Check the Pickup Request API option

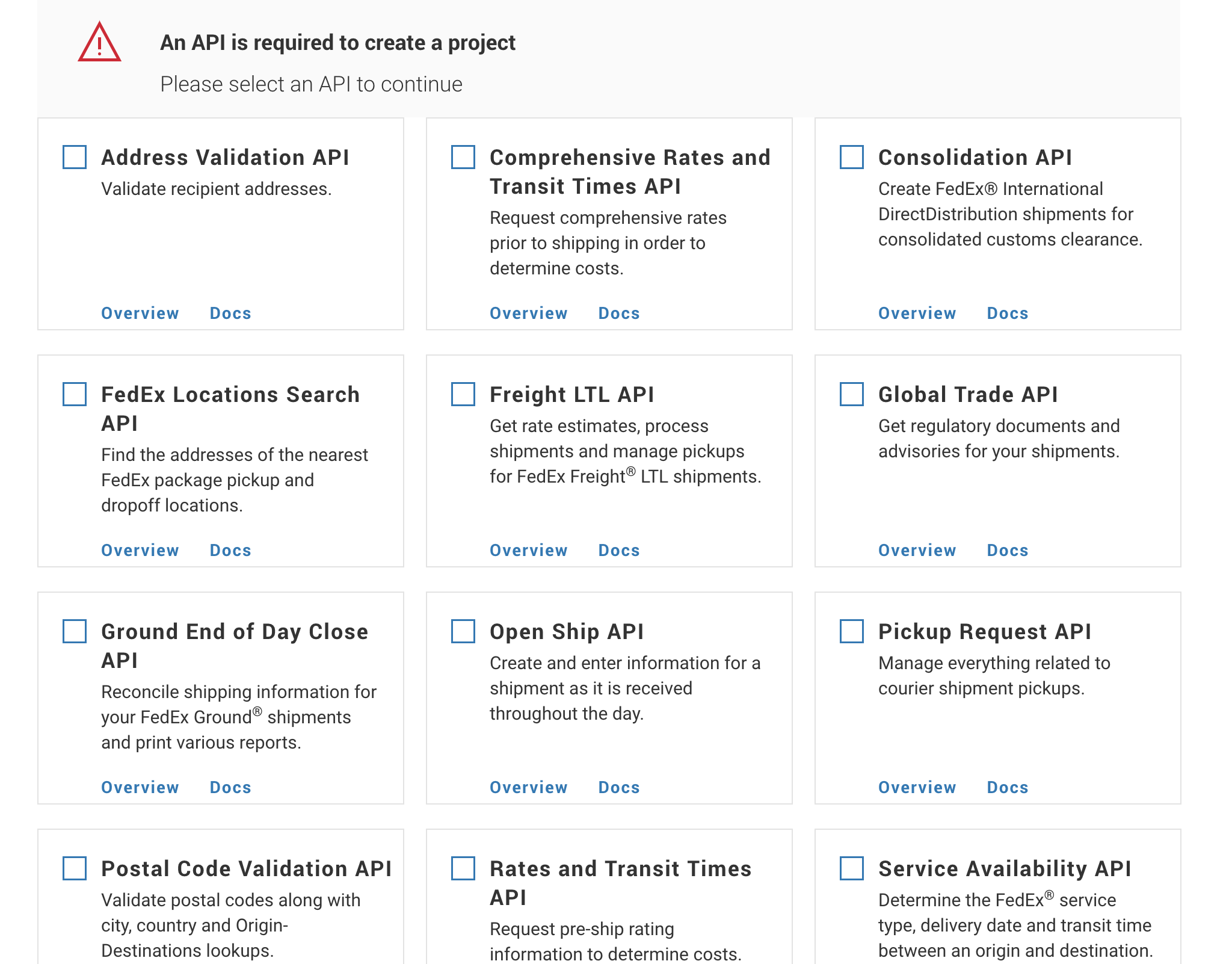pos(852,632)
